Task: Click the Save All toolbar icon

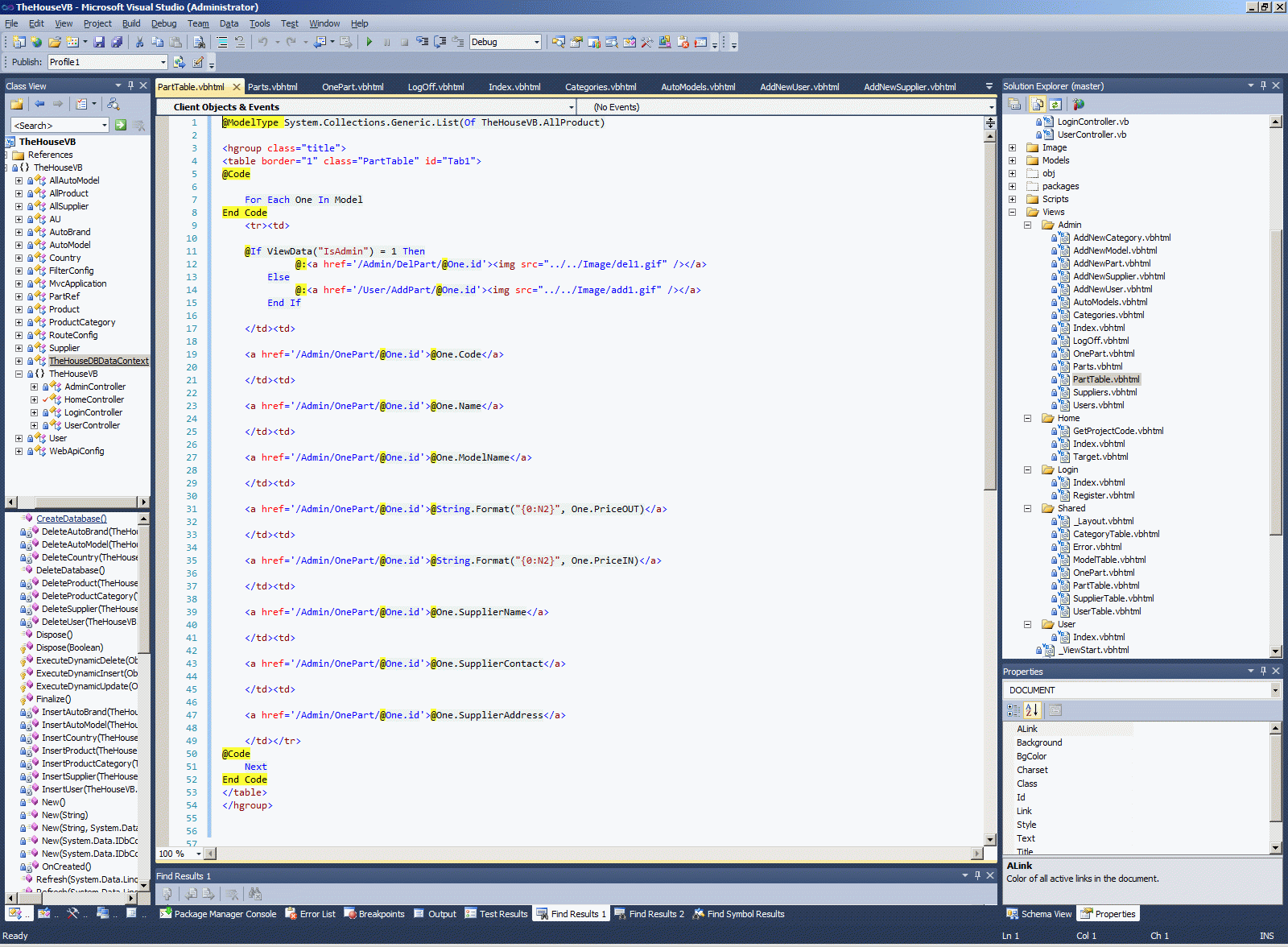Action: pyautogui.click(x=117, y=42)
